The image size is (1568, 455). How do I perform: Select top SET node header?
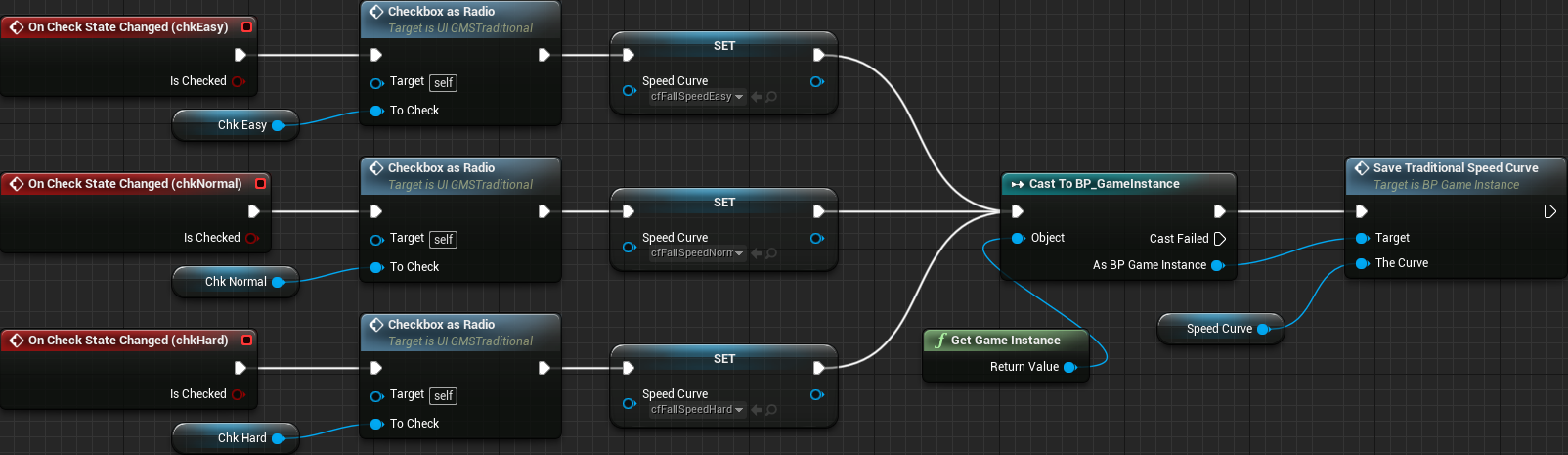[723, 46]
